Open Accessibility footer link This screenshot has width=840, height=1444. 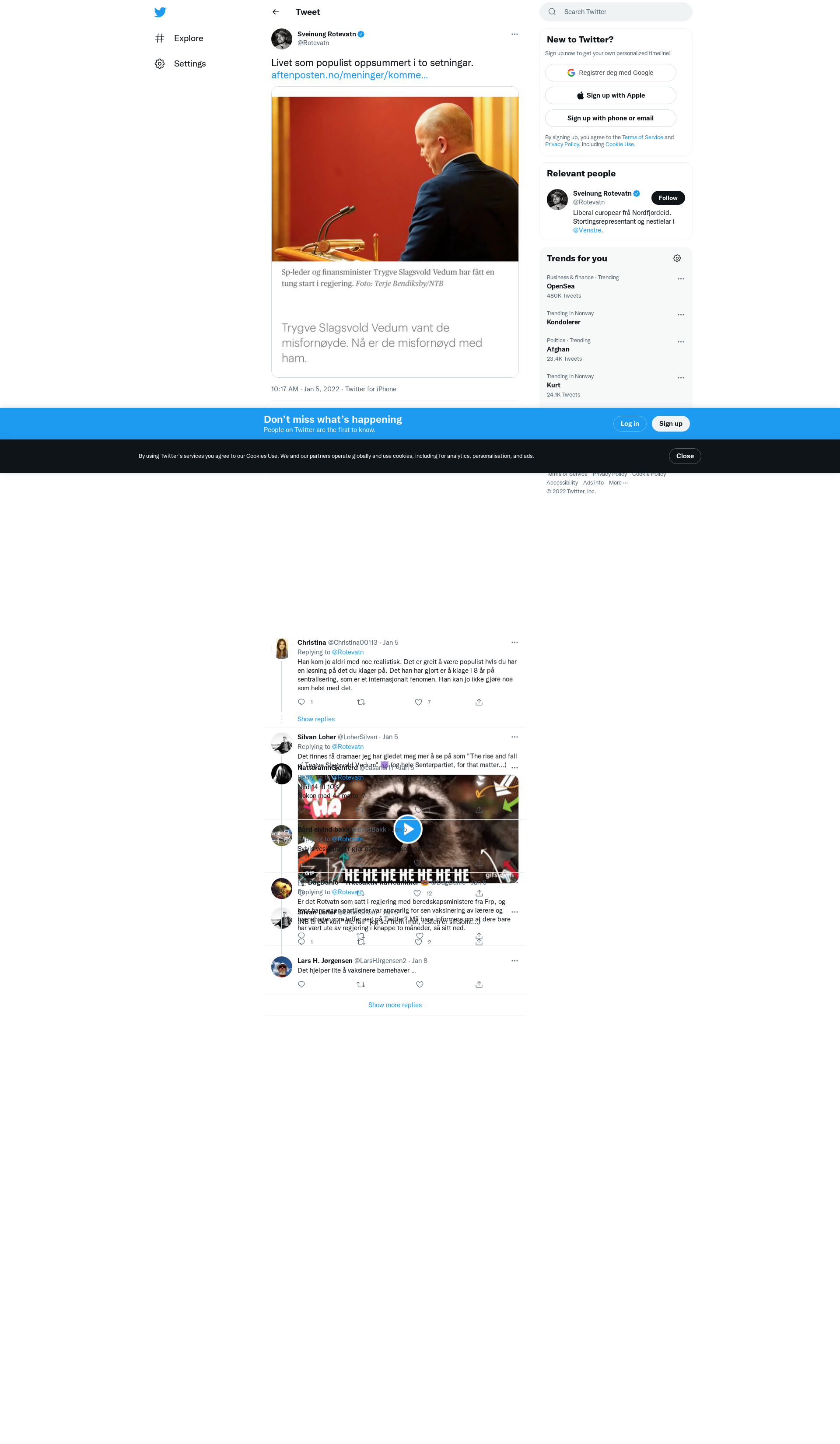(562, 483)
